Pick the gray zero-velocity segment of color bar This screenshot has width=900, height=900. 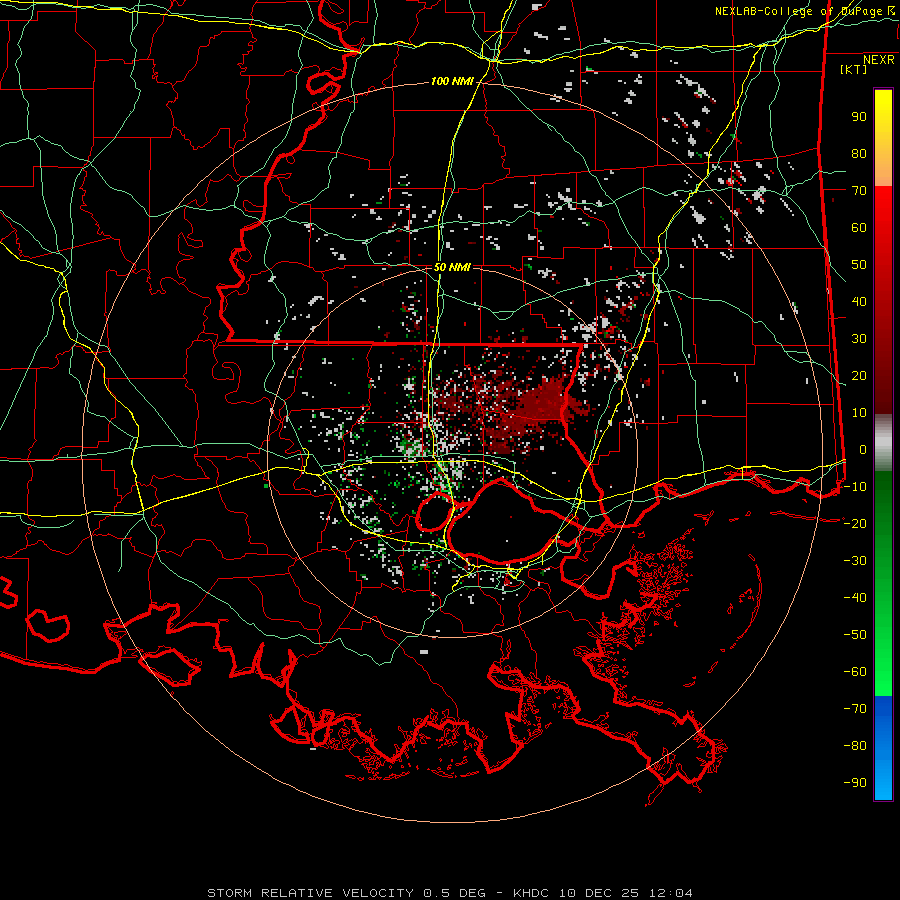(883, 443)
